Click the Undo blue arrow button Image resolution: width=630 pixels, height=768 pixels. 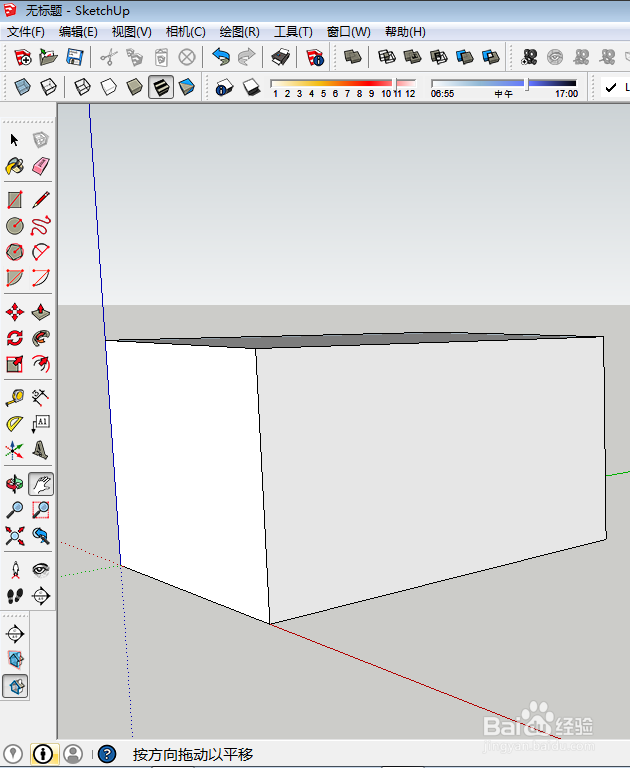coord(221,57)
